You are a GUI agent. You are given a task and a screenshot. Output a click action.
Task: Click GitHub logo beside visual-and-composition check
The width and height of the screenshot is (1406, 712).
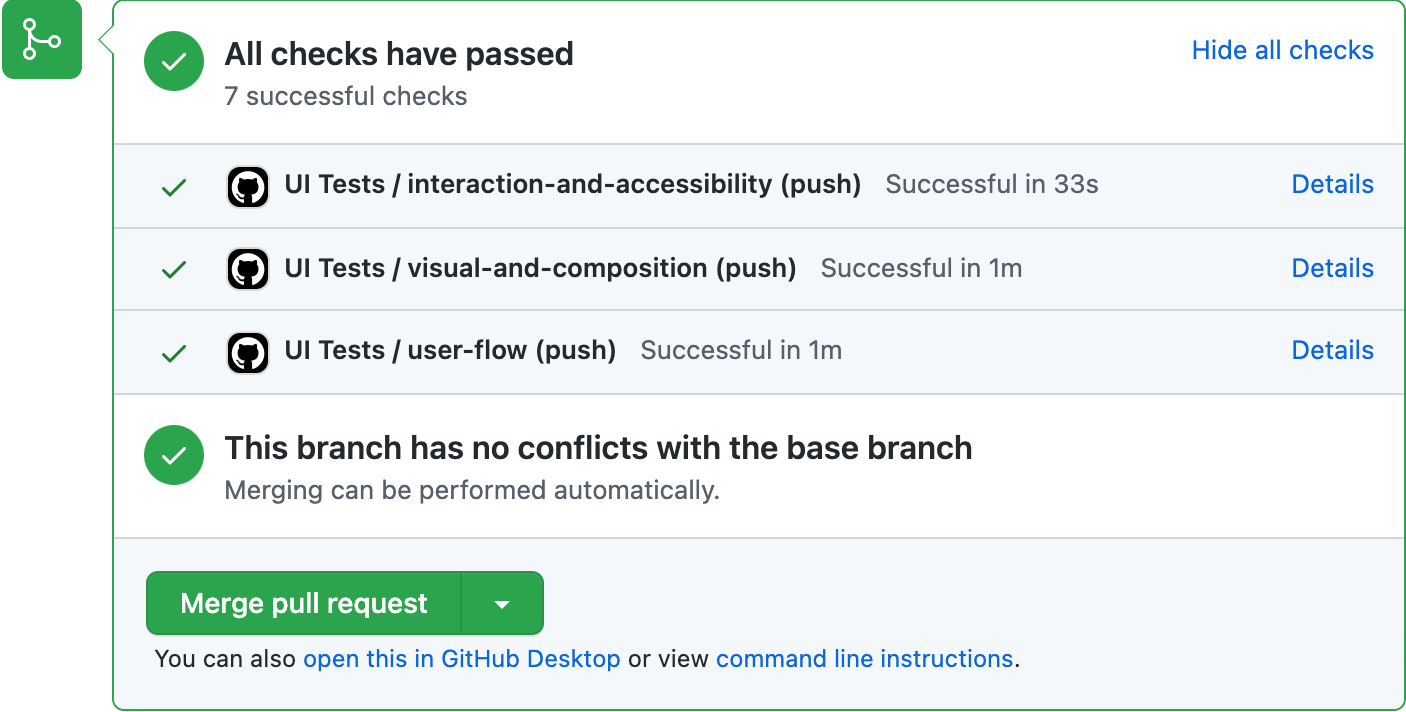248,269
